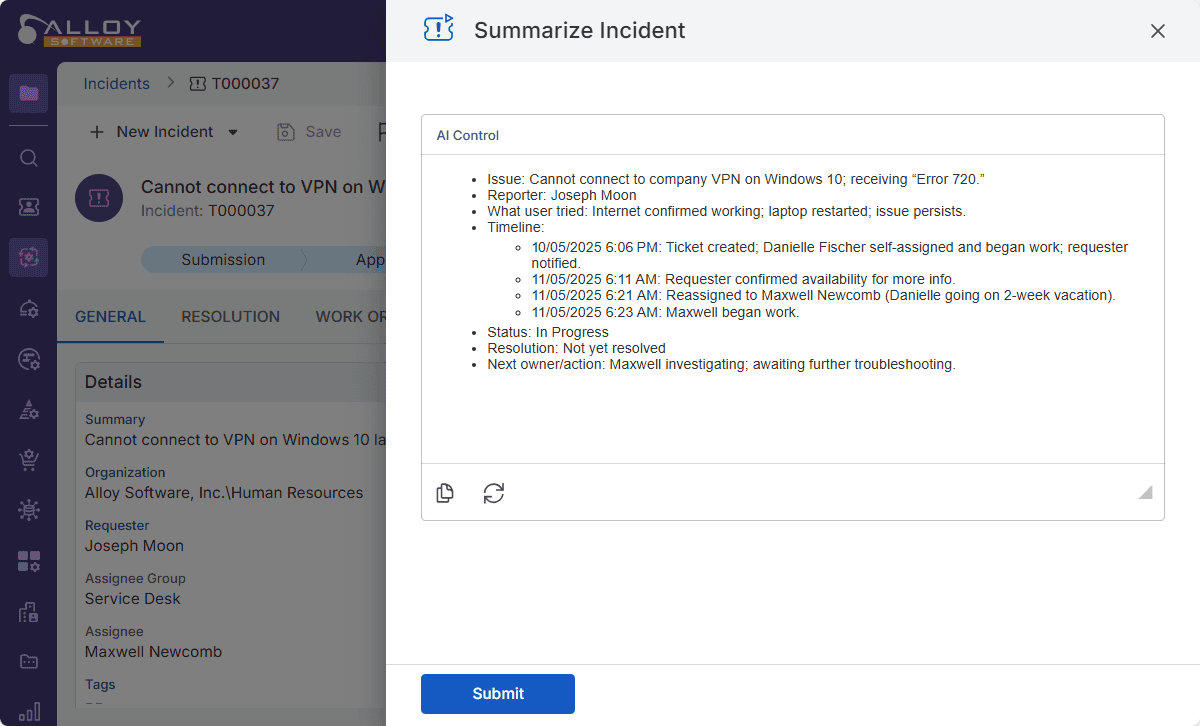Select the highlighted incidents sidebar icon

click(29, 258)
